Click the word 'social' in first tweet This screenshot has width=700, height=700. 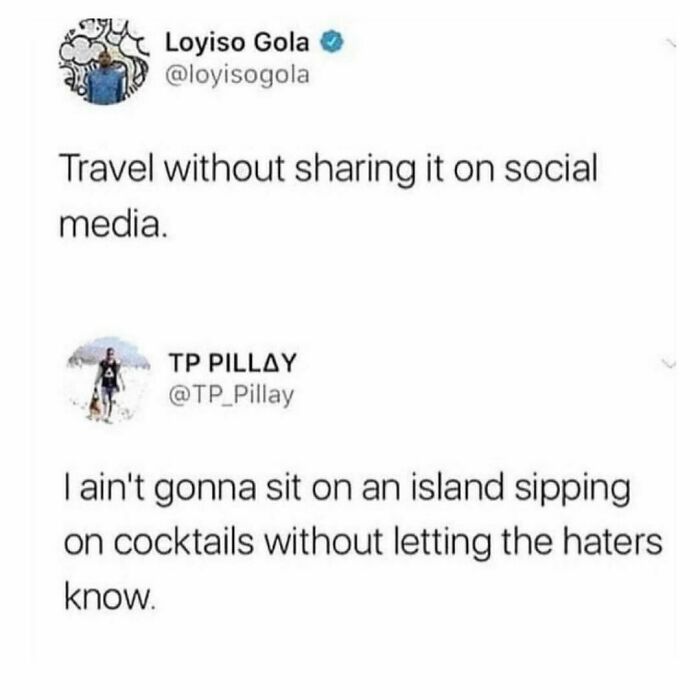click(x=551, y=169)
